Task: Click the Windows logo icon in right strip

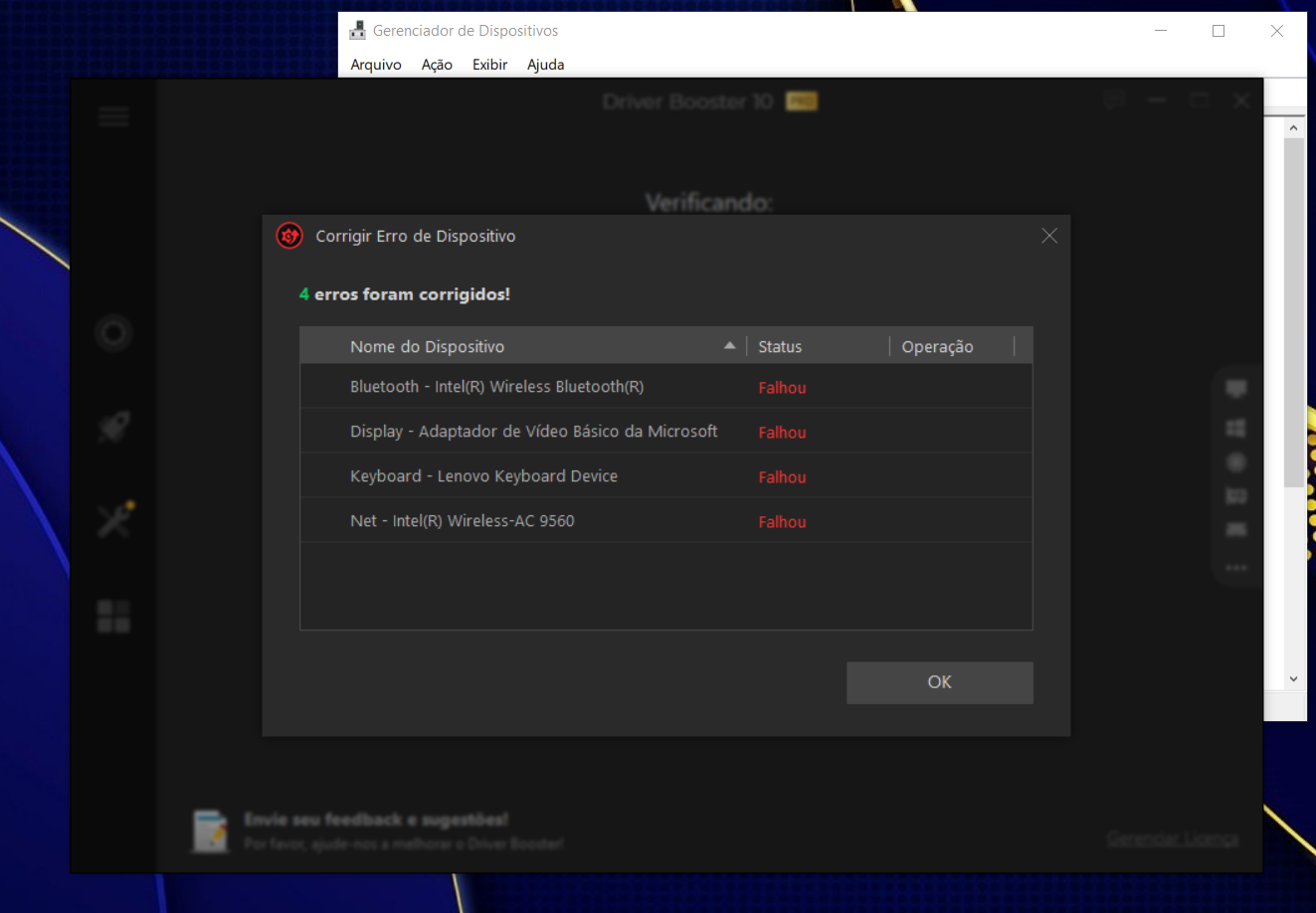Action: [x=1236, y=428]
